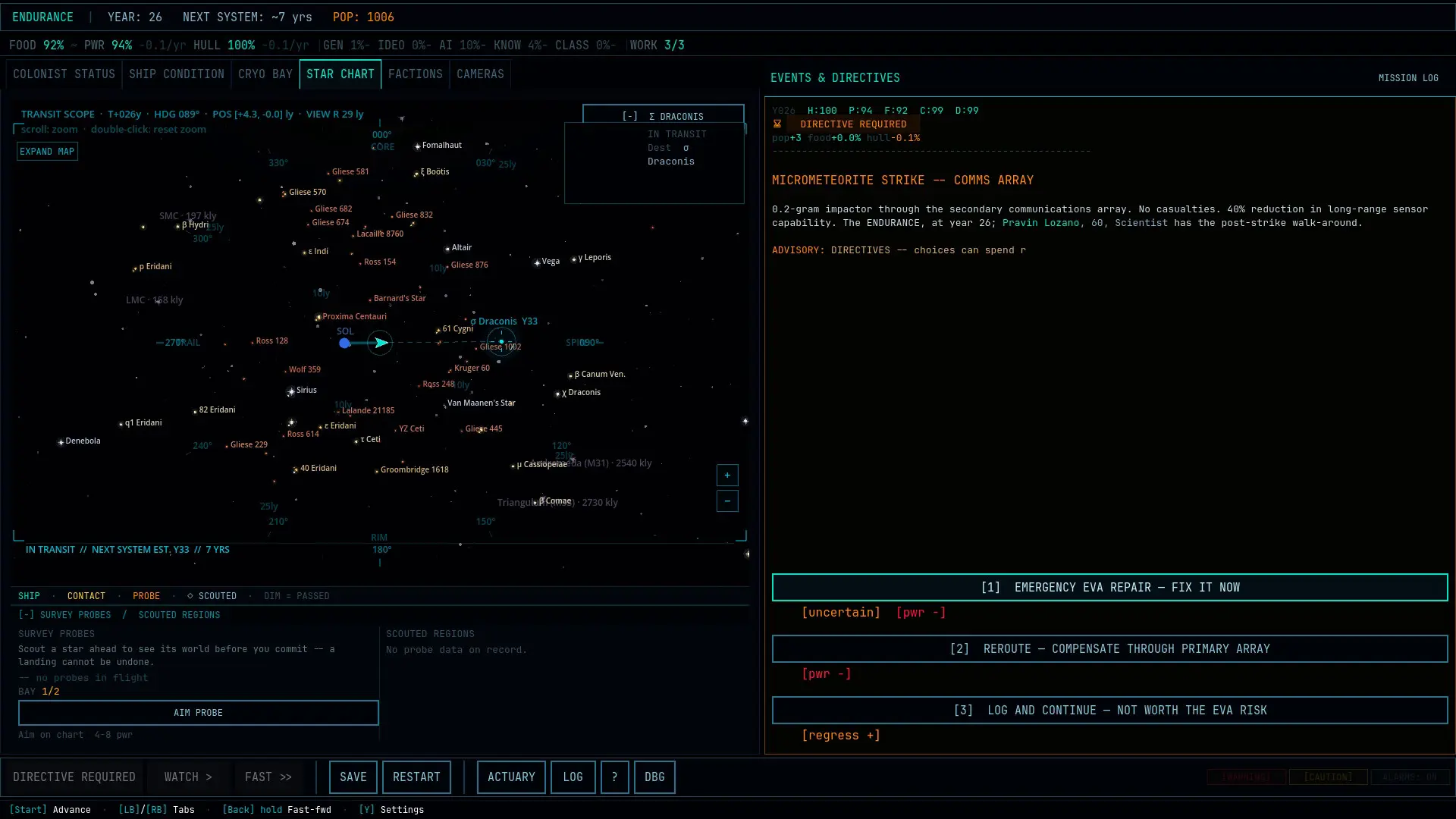Collapse the Survey Probes section
Viewport: 1456px width, 819px height.
[27, 615]
